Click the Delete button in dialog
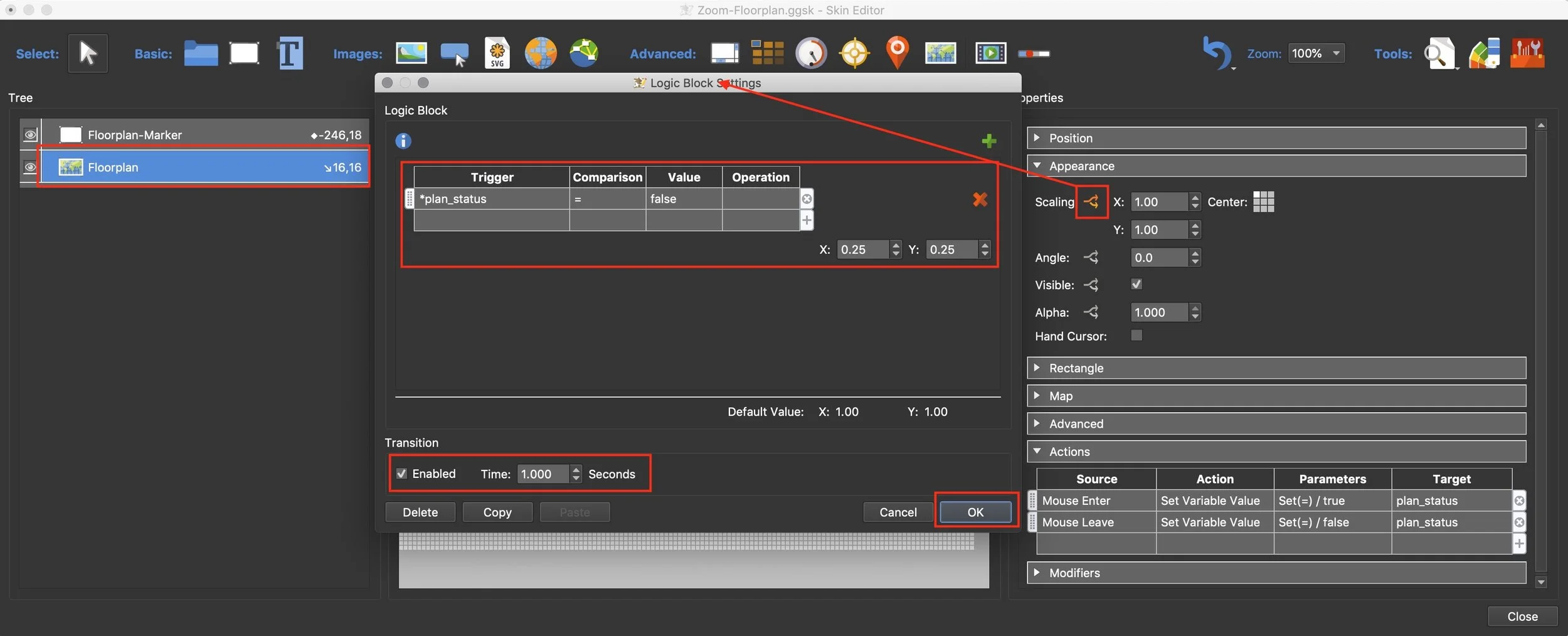The width and height of the screenshot is (1568, 636). [420, 512]
